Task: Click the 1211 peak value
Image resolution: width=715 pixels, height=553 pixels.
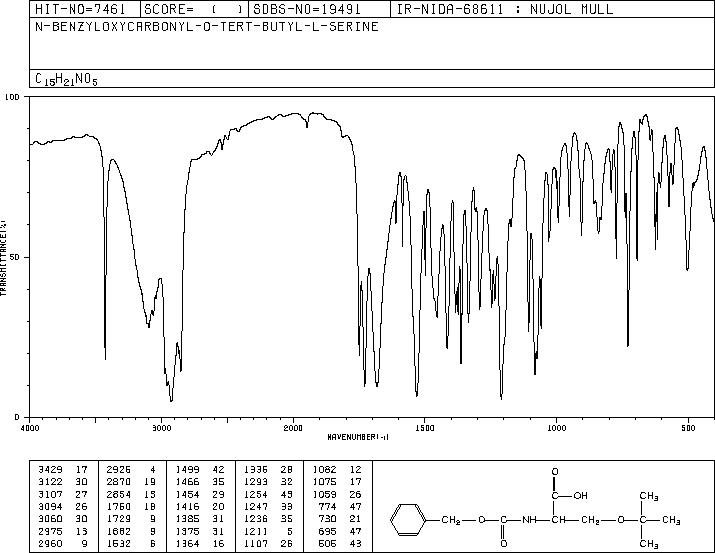Action: pos(256,531)
